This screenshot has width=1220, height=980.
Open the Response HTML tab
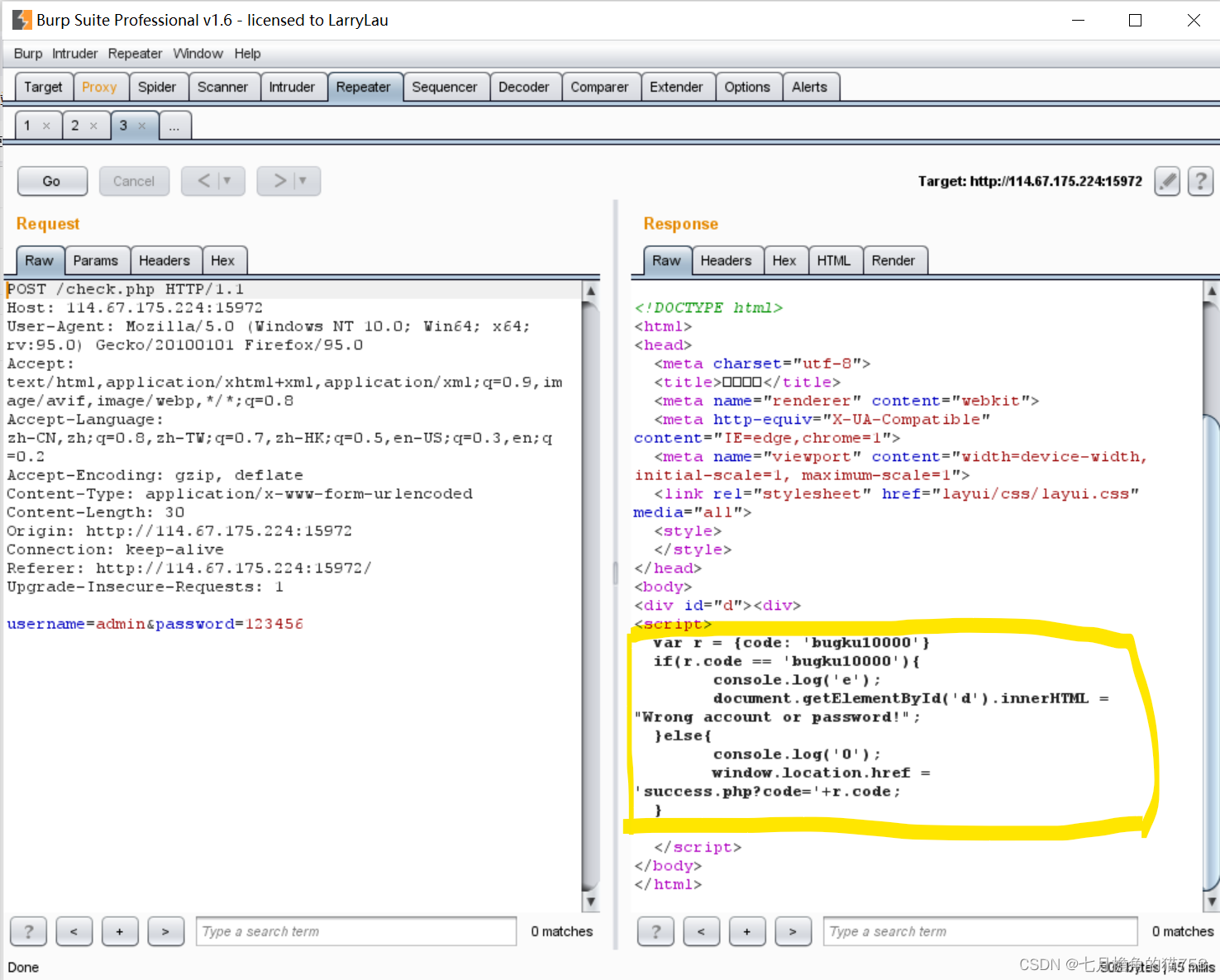[x=834, y=260]
